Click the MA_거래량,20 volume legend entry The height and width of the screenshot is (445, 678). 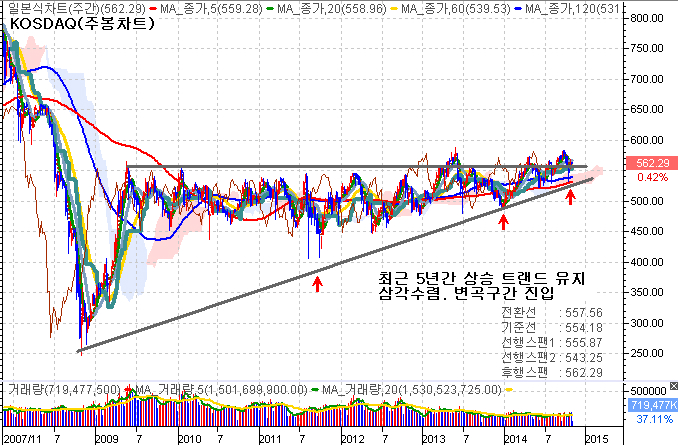point(410,388)
